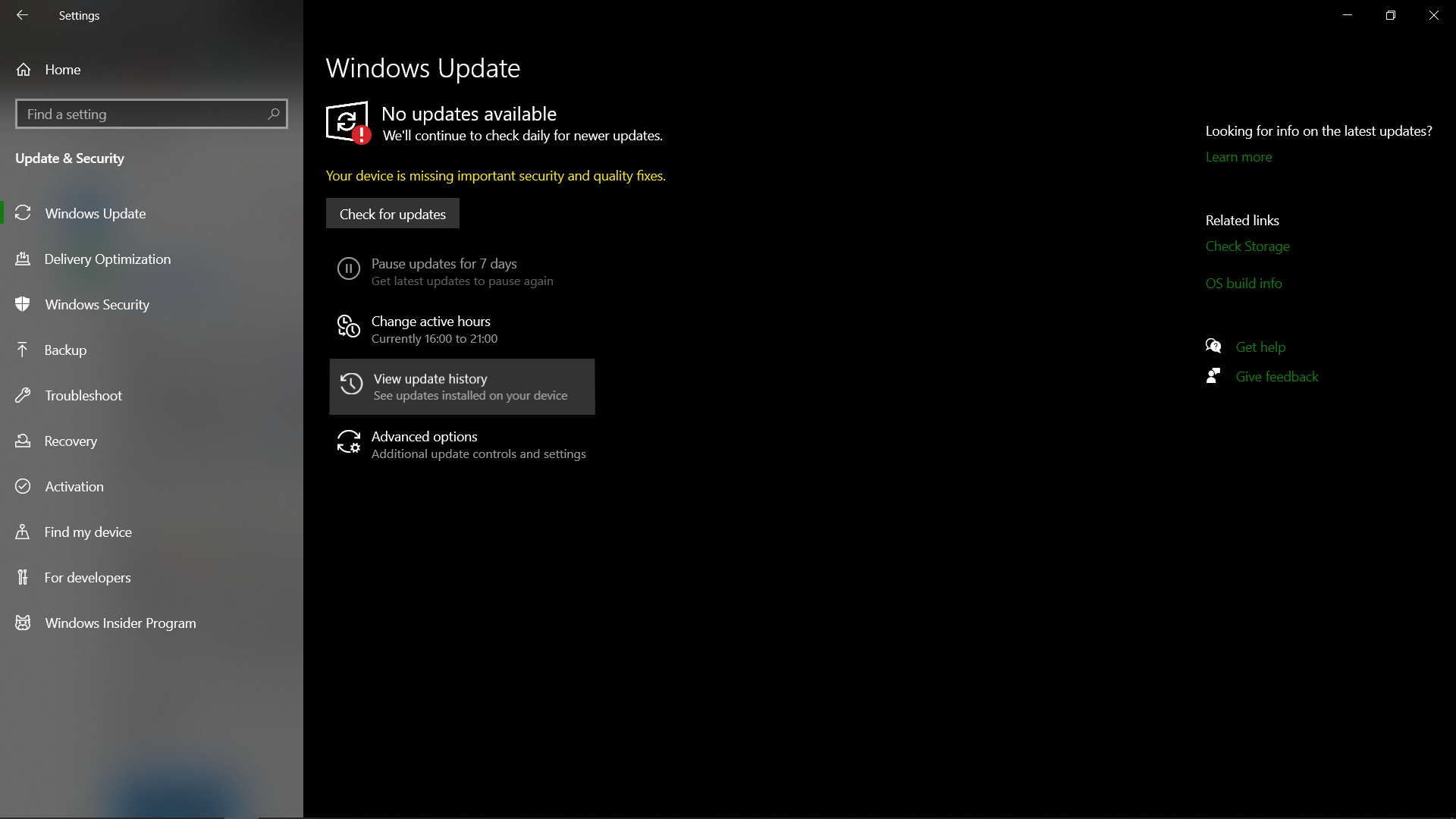
Task: Restore down the Settings window
Action: click(x=1391, y=15)
